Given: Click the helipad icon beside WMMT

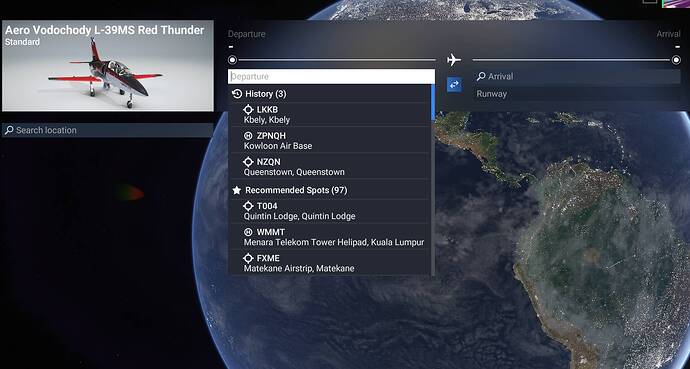Looking at the screenshot, I should coord(248,232).
